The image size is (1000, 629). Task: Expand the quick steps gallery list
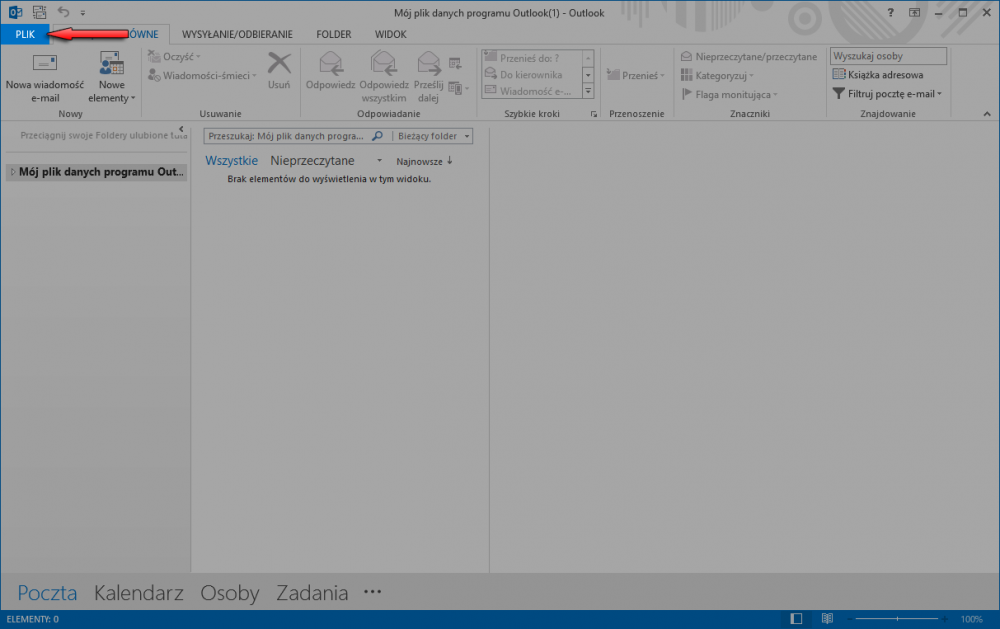click(588, 91)
